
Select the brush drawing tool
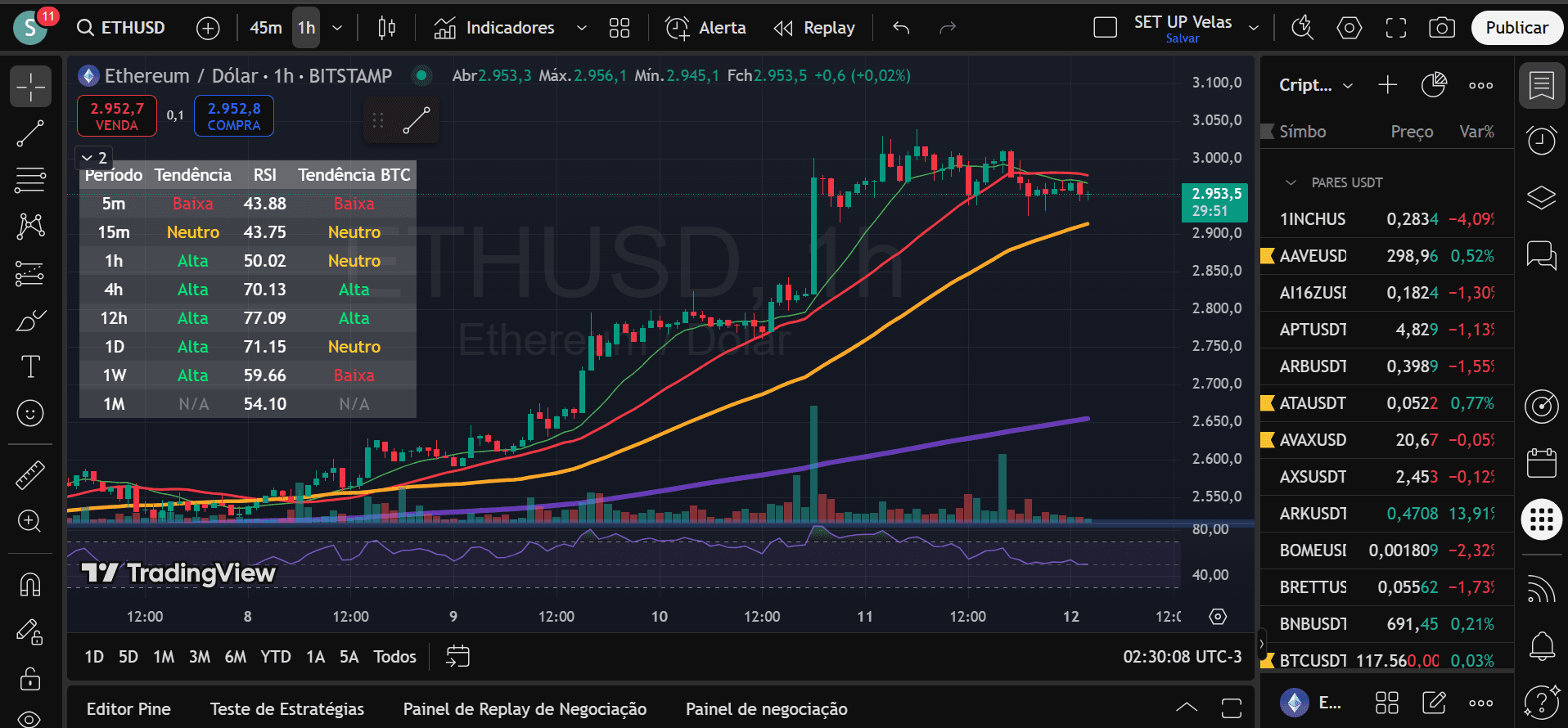click(x=31, y=320)
